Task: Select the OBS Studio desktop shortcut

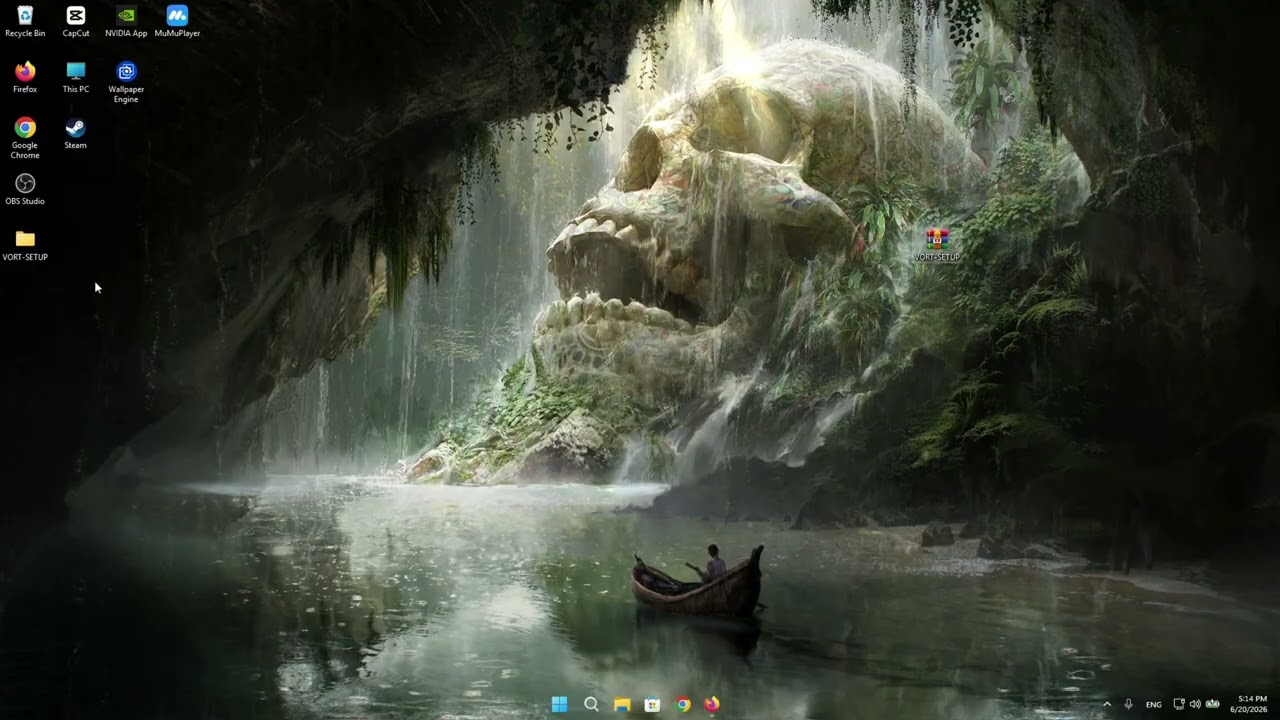Action: pos(25,189)
